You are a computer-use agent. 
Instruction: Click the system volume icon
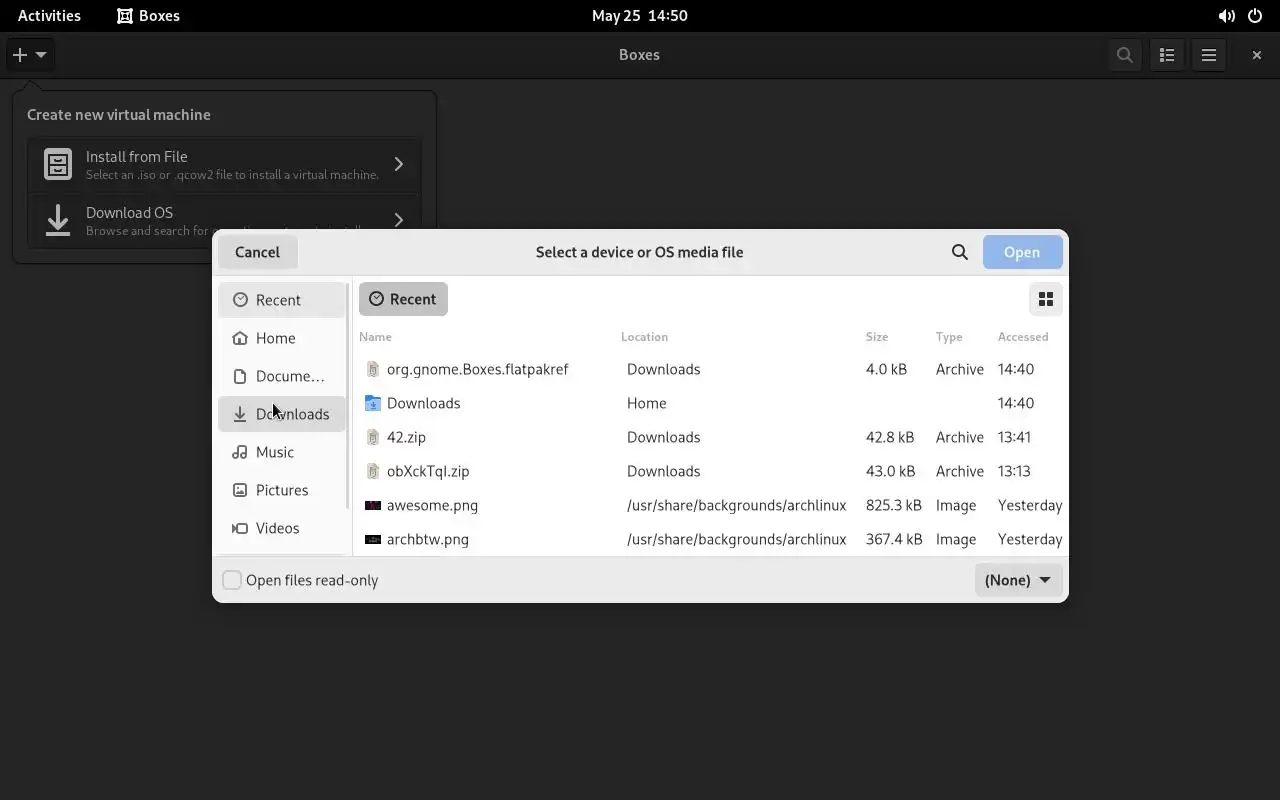pos(1226,16)
